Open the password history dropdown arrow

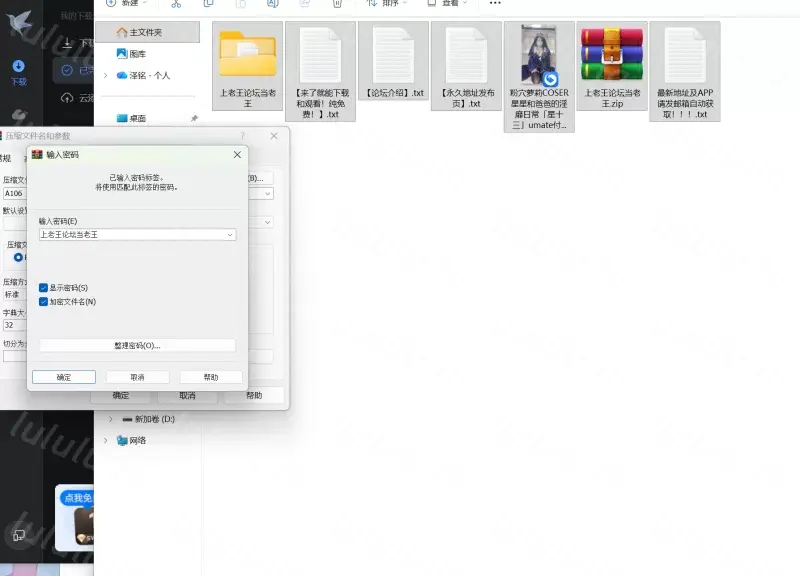click(230, 235)
